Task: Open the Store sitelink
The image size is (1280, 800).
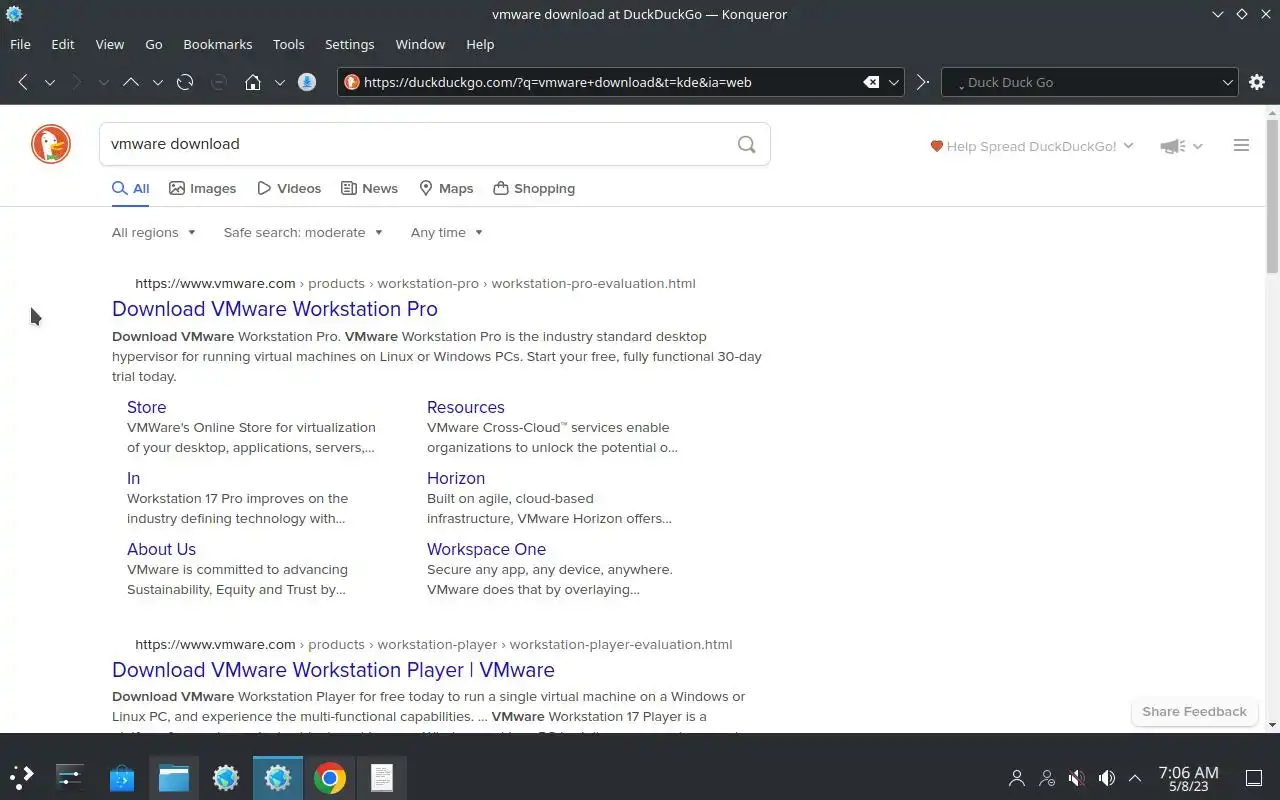Action: 147,407
